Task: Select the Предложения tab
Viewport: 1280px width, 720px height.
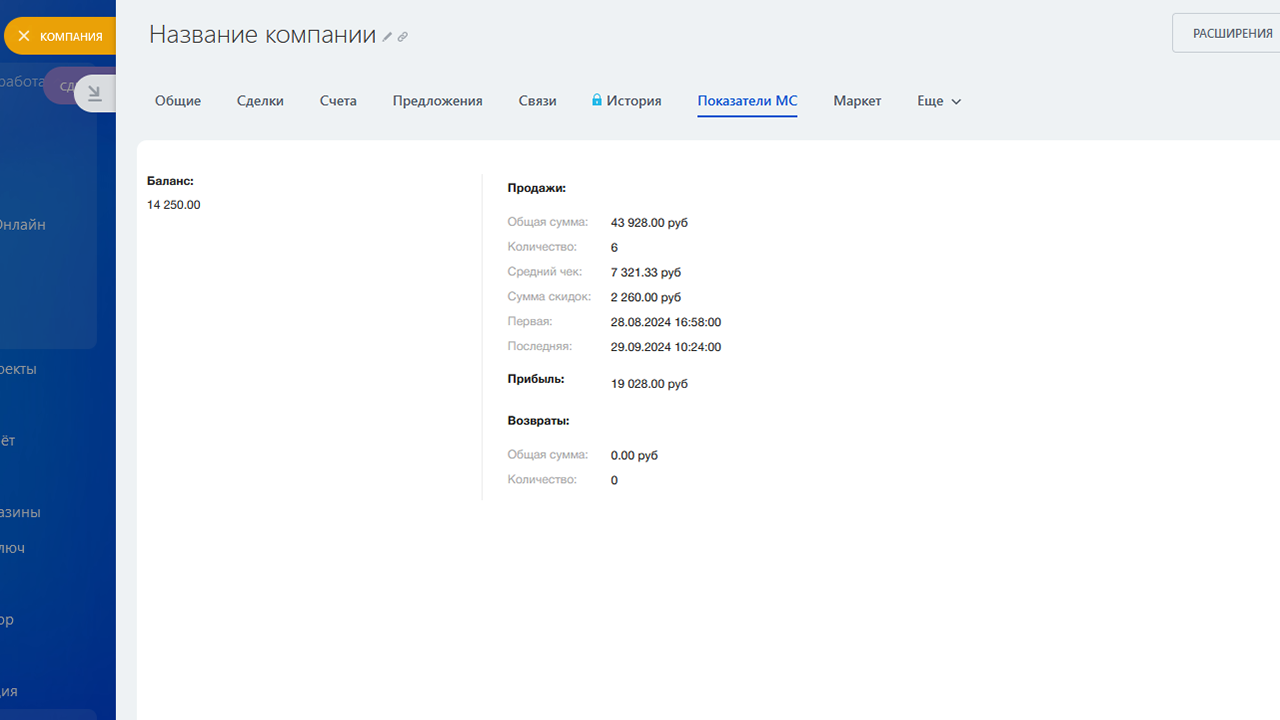Action: click(x=437, y=101)
